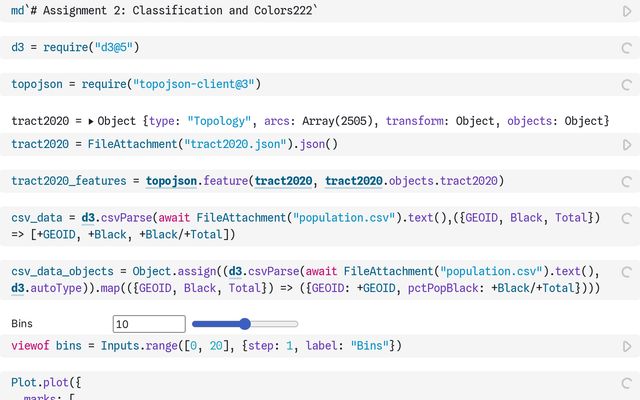
Task: Click the Inputs.range text in bins cell
Action: coord(143,346)
